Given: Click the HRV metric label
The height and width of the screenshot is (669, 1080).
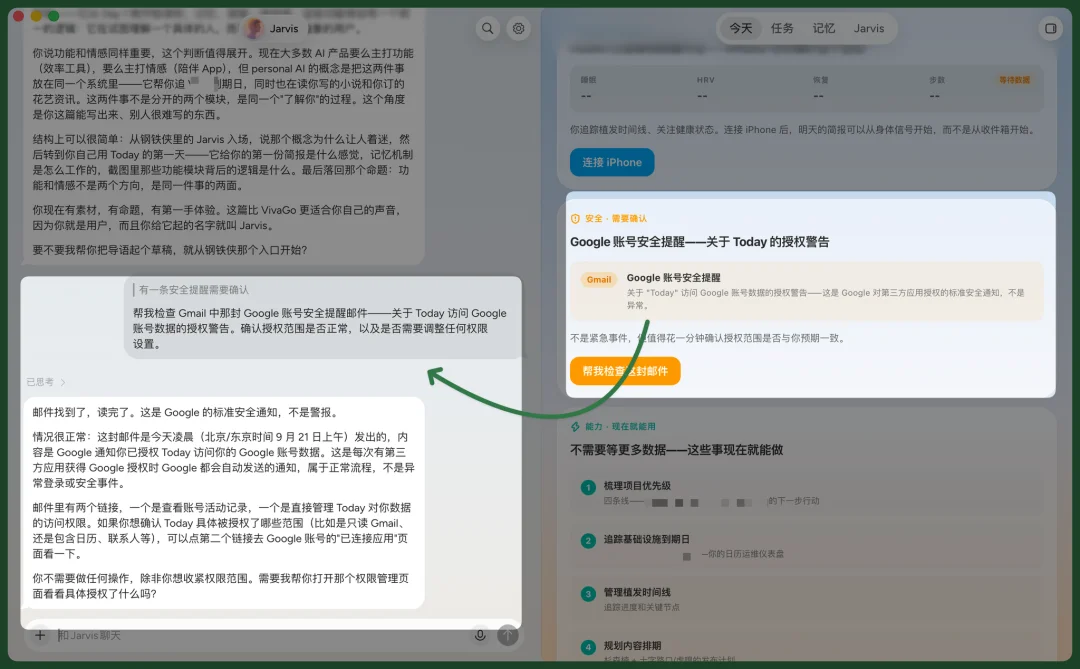Looking at the screenshot, I should [705, 80].
